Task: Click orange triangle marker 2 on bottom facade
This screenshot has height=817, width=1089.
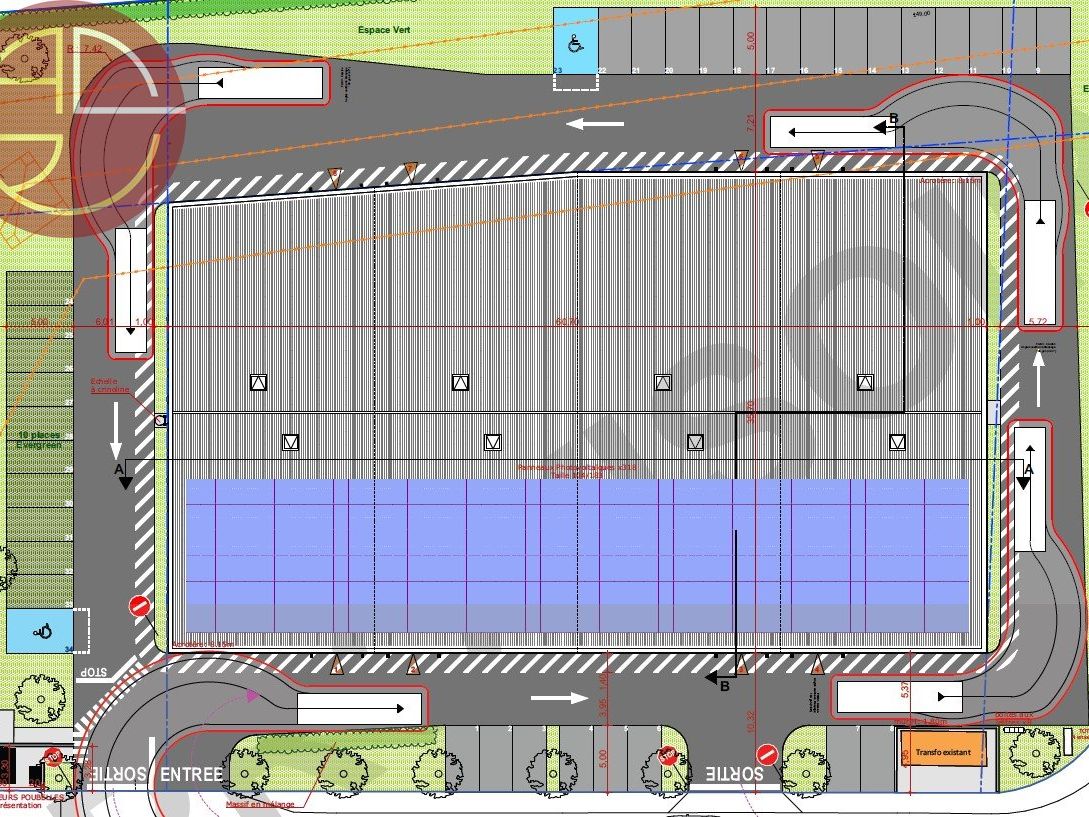Action: coord(413,665)
